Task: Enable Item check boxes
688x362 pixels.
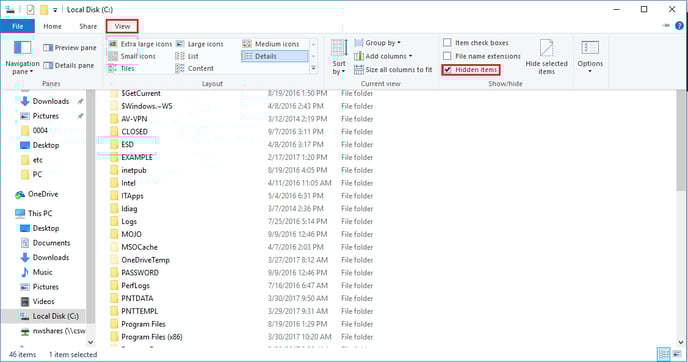Action: pyautogui.click(x=447, y=43)
